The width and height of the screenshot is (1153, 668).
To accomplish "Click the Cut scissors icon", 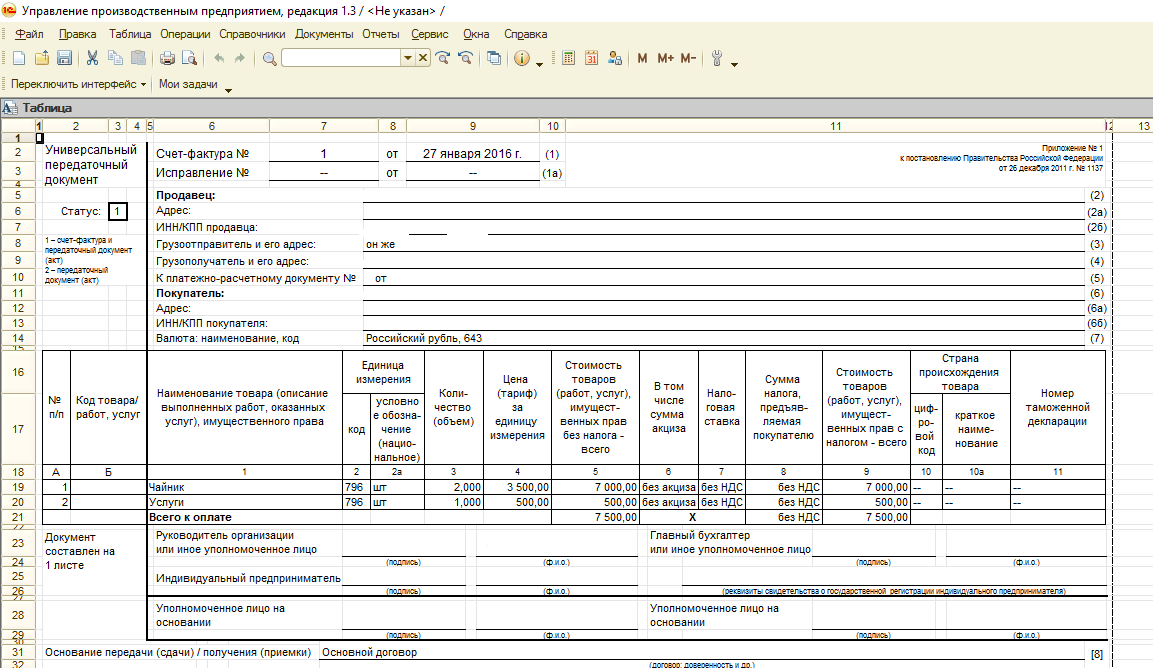I will 92,58.
